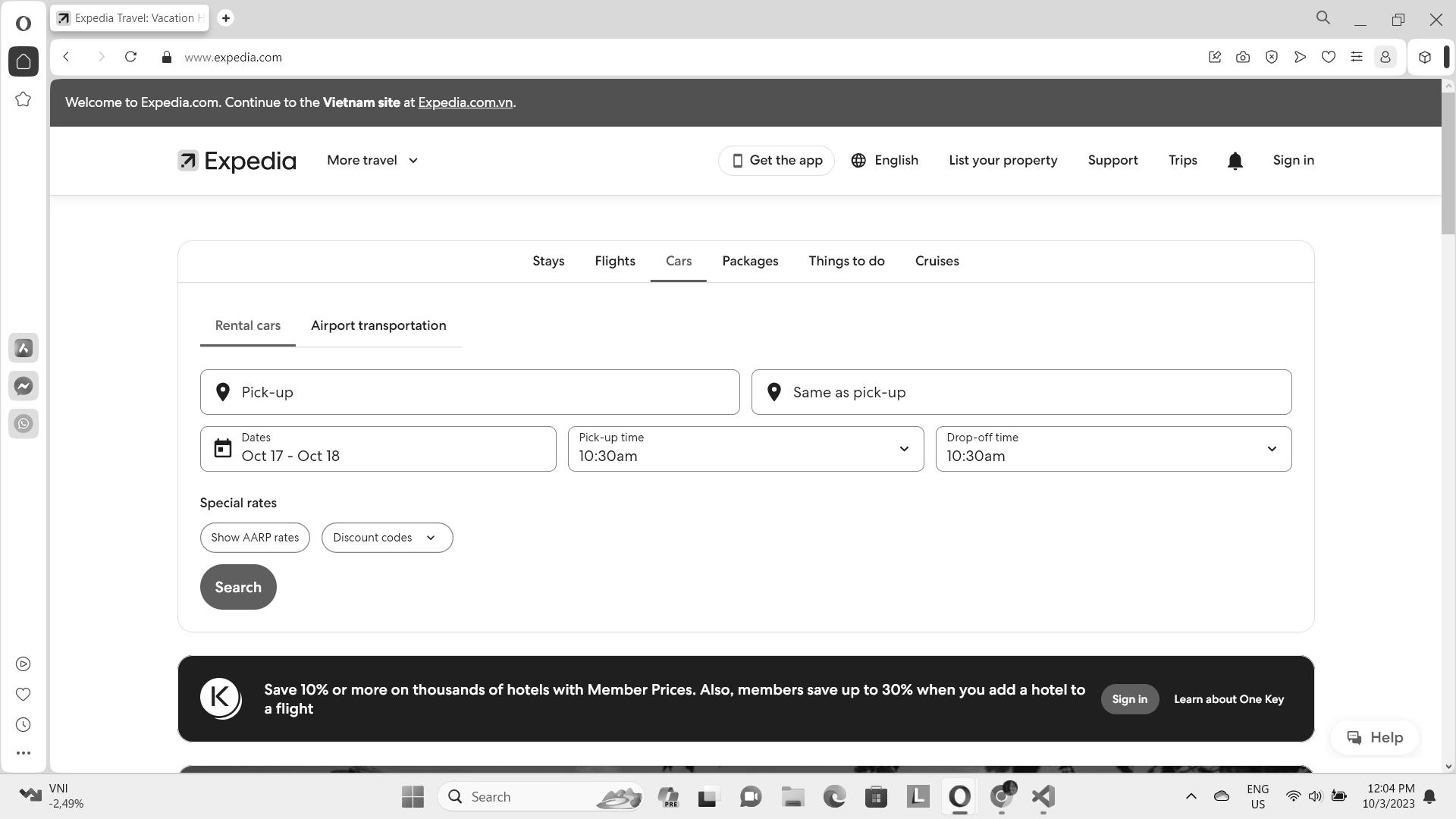Viewport: 1456px width, 819px height.
Task: Open Easy setup sliders icon
Action: (x=1357, y=57)
